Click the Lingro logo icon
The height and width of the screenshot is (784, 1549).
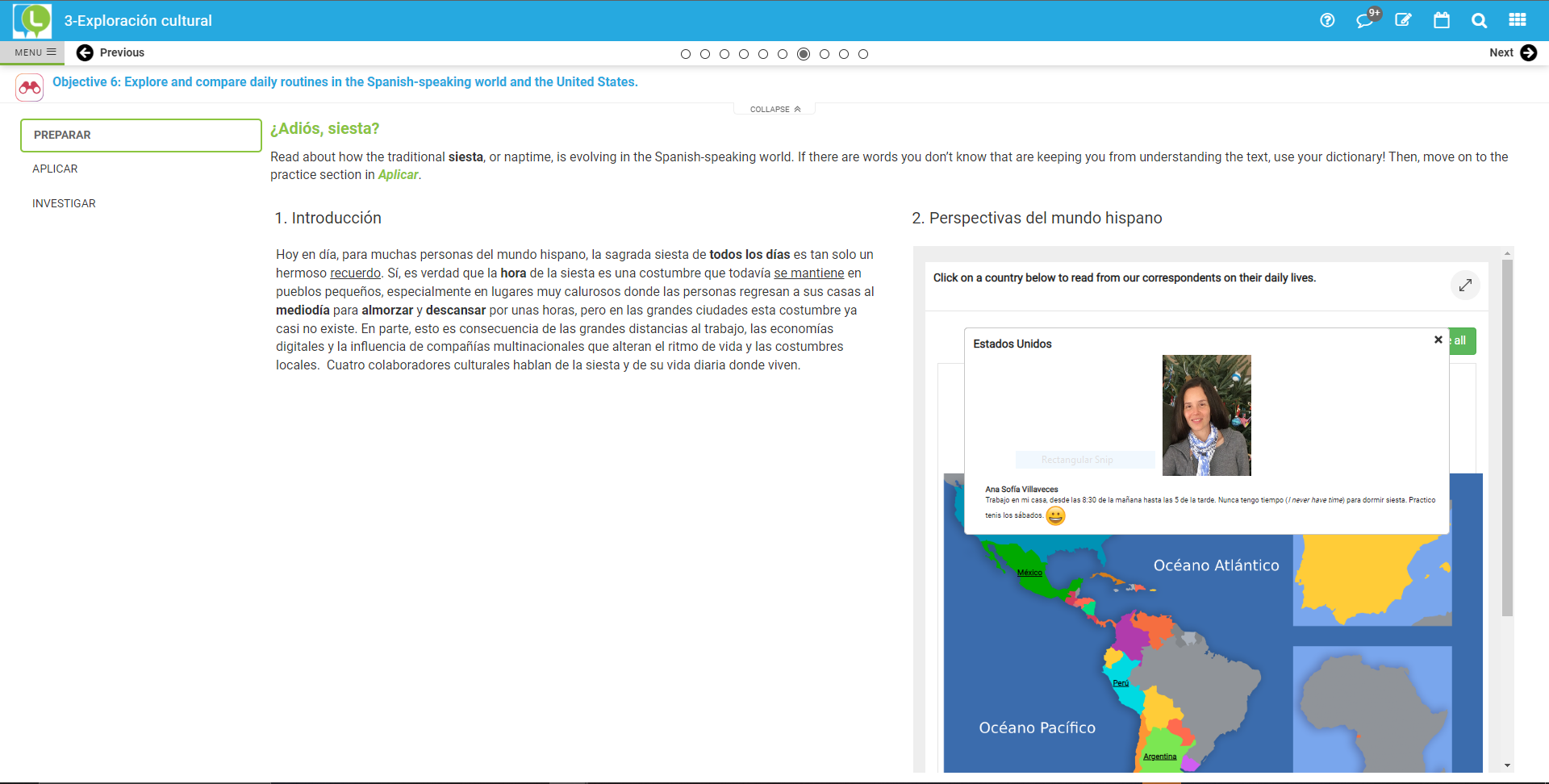32,20
